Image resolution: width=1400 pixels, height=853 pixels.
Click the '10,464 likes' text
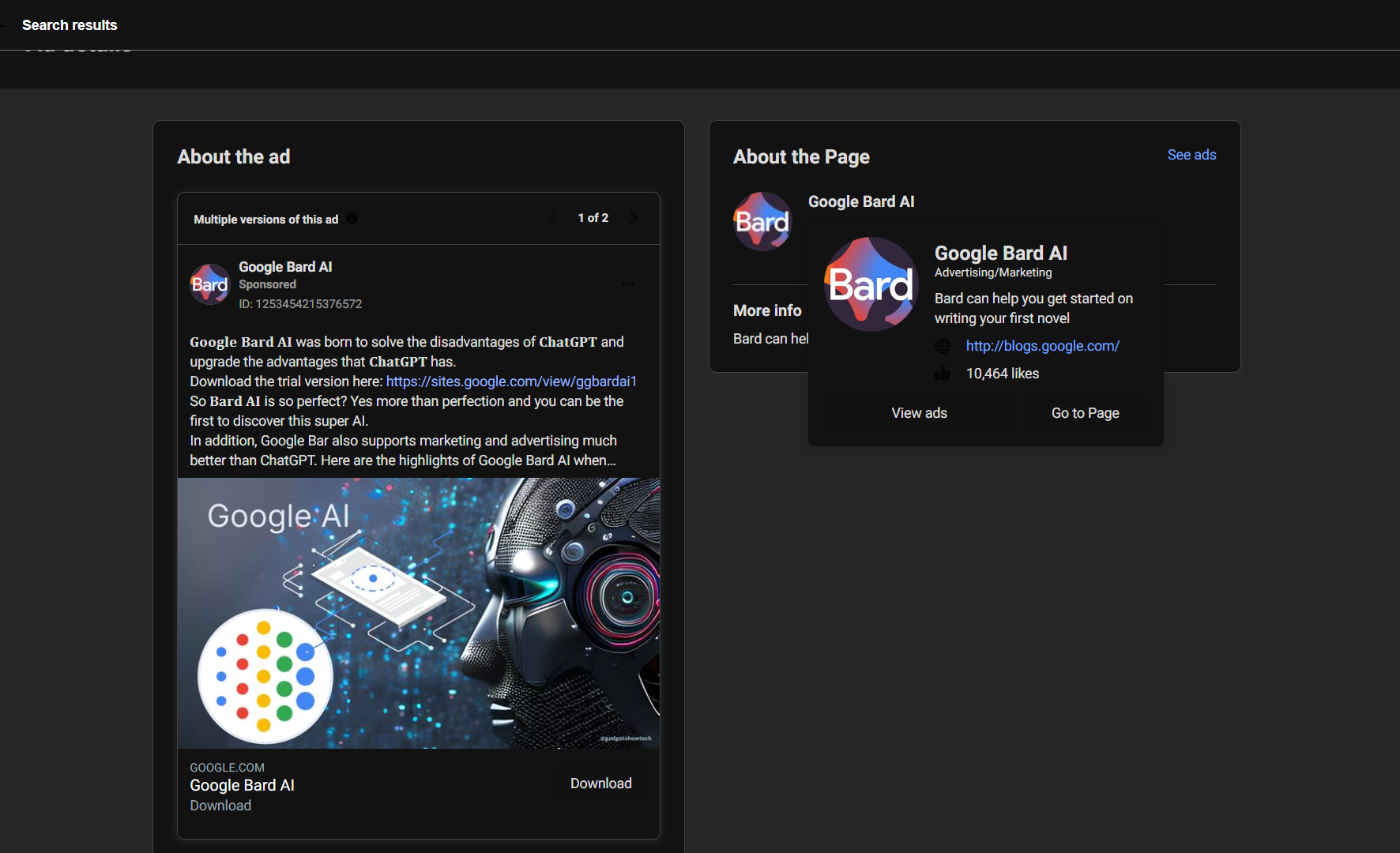coord(1003,374)
